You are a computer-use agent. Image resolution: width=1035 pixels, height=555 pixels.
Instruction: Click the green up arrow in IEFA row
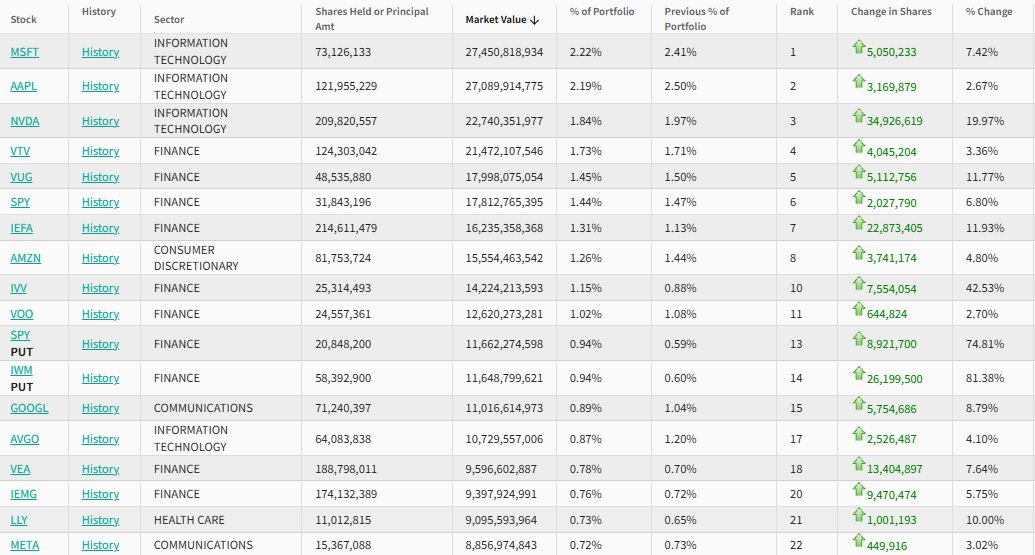[x=858, y=223]
